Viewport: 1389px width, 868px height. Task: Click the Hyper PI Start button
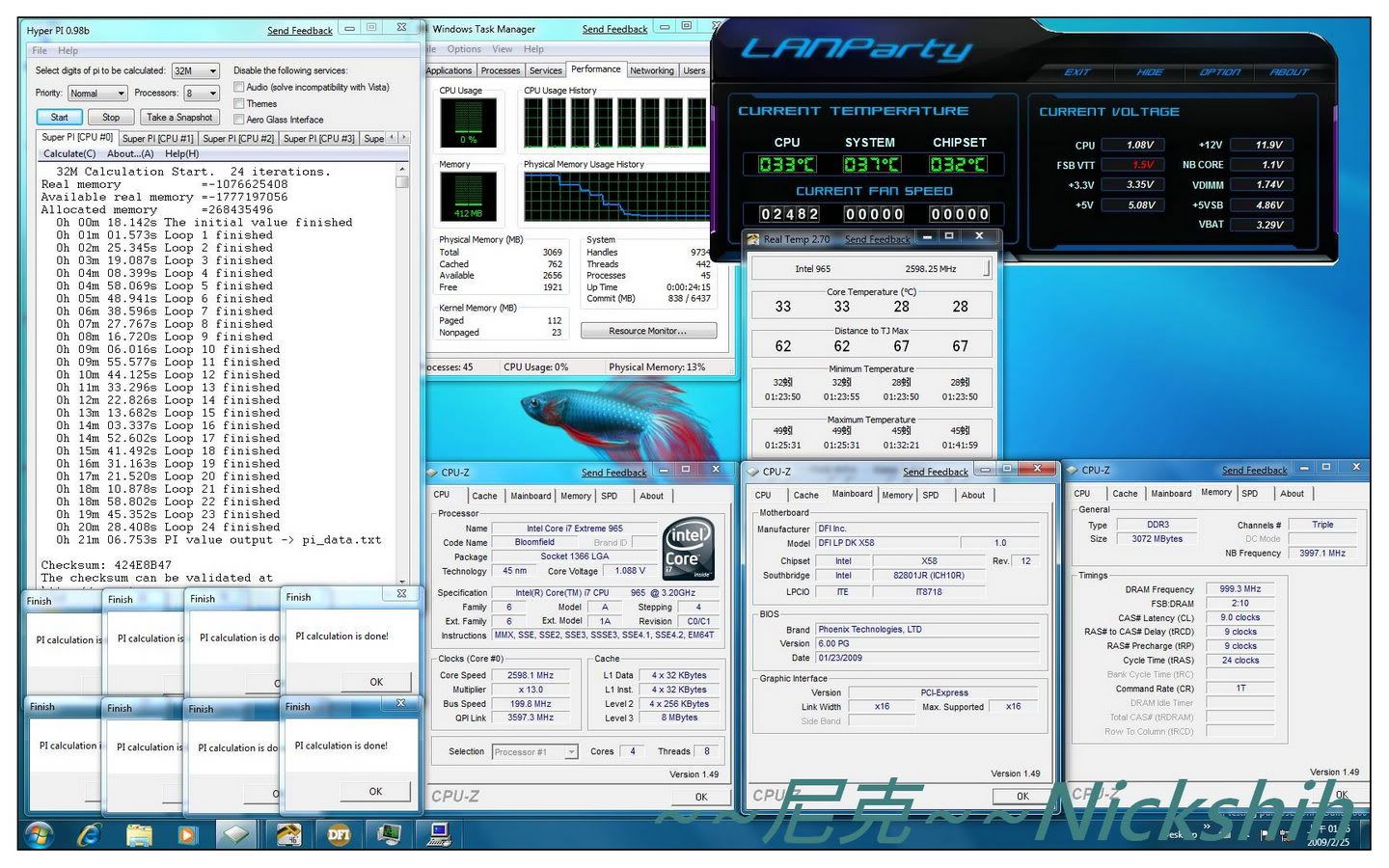tap(59, 118)
